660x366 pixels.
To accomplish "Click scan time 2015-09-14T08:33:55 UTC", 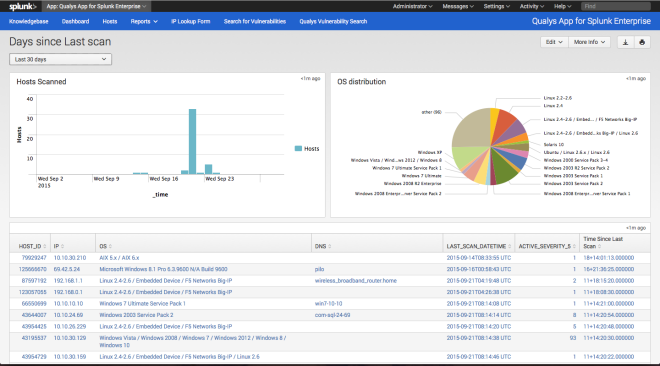I will tap(479, 258).
